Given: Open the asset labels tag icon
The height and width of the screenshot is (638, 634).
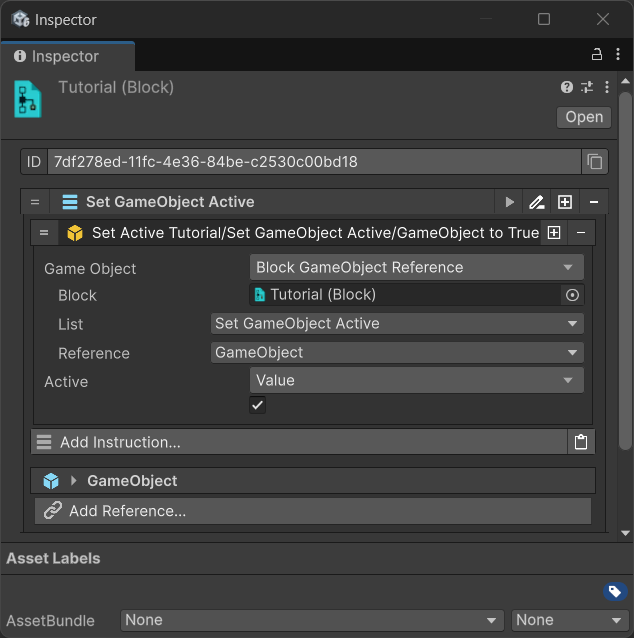Looking at the screenshot, I should [x=615, y=592].
